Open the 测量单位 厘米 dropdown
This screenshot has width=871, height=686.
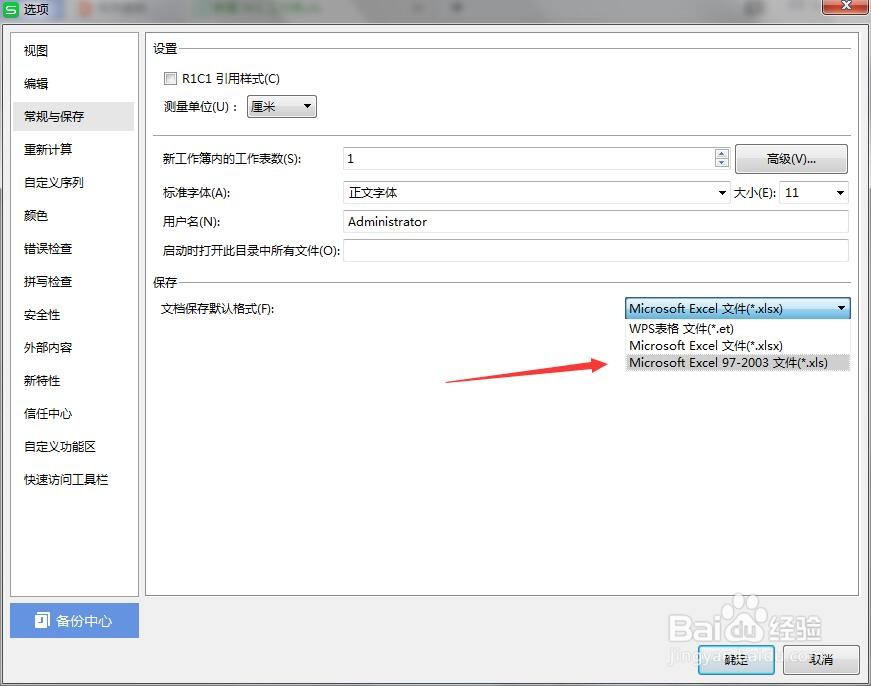[282, 106]
